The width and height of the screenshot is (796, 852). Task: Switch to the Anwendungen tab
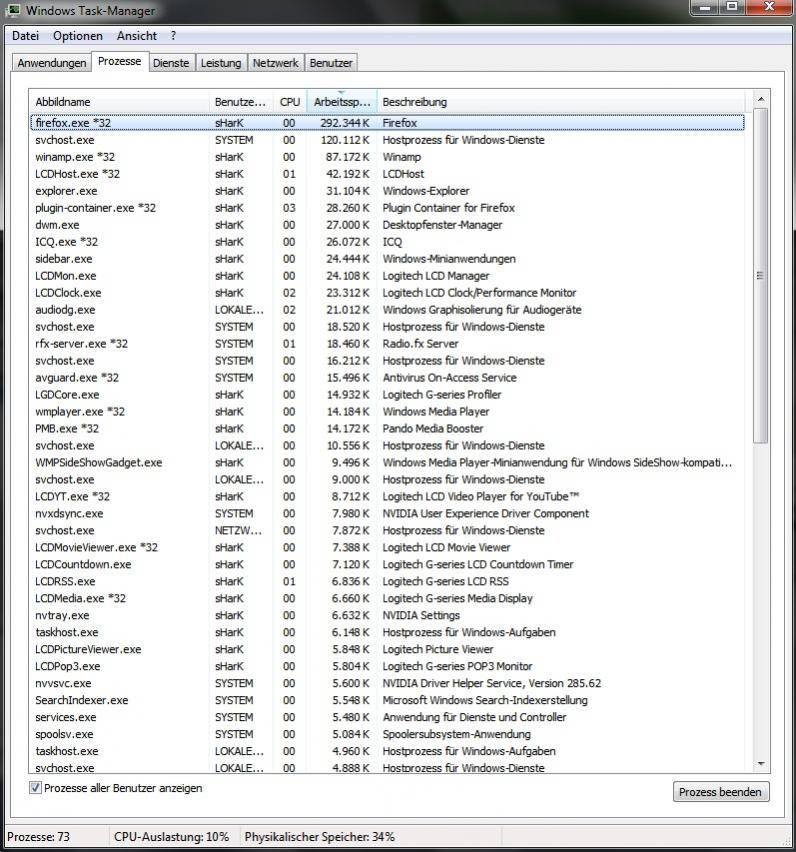(52, 63)
